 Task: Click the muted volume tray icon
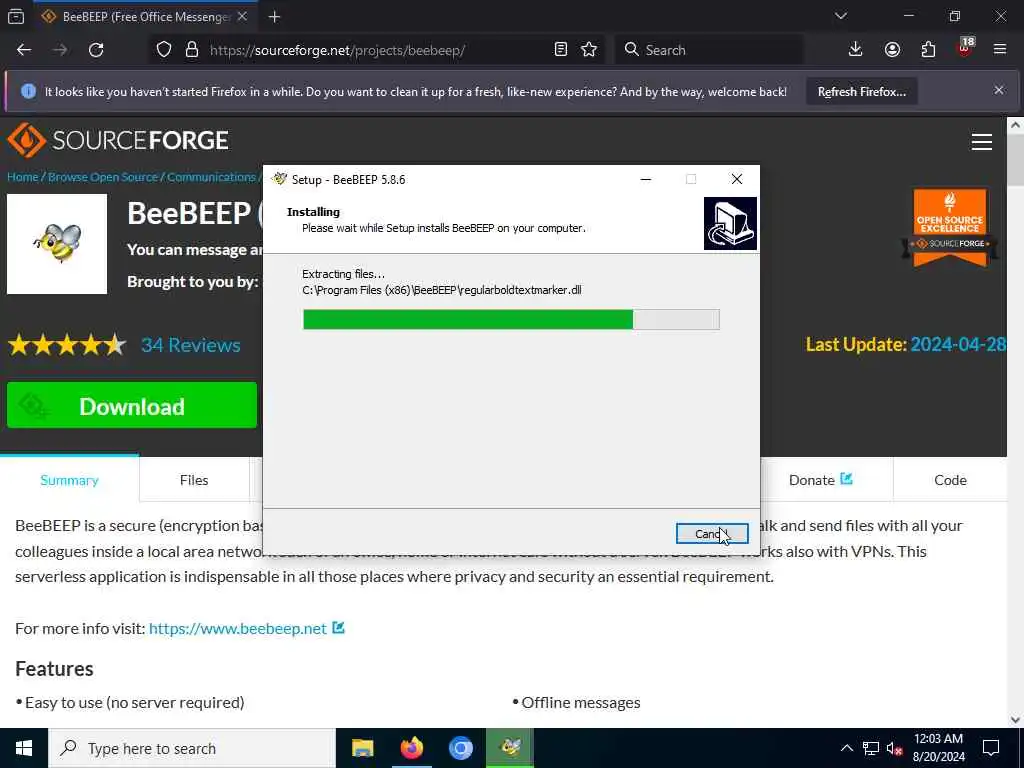[x=894, y=748]
